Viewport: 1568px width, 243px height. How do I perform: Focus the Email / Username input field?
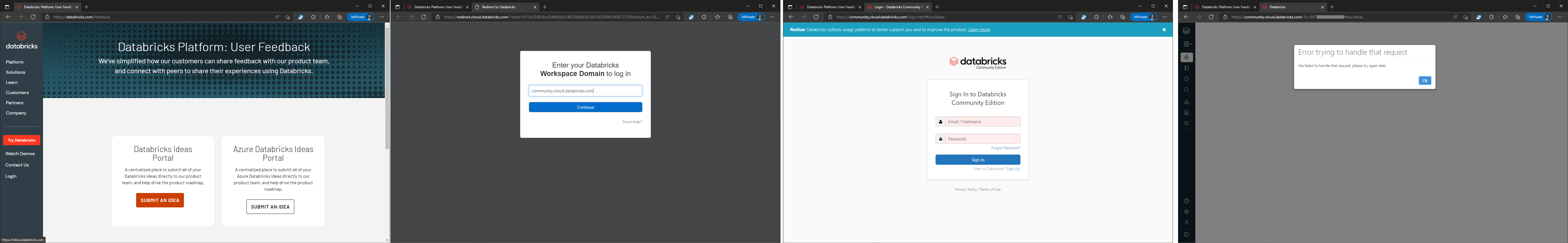pos(982,122)
